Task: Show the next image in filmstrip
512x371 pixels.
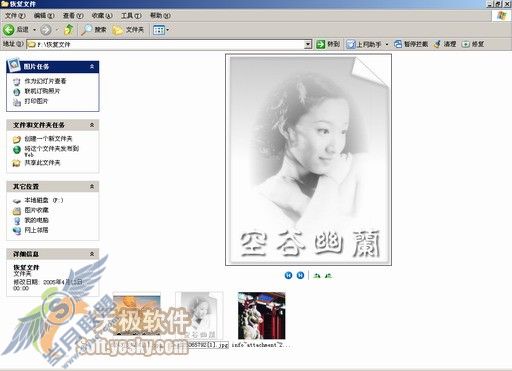Action: pyautogui.click(x=300, y=275)
